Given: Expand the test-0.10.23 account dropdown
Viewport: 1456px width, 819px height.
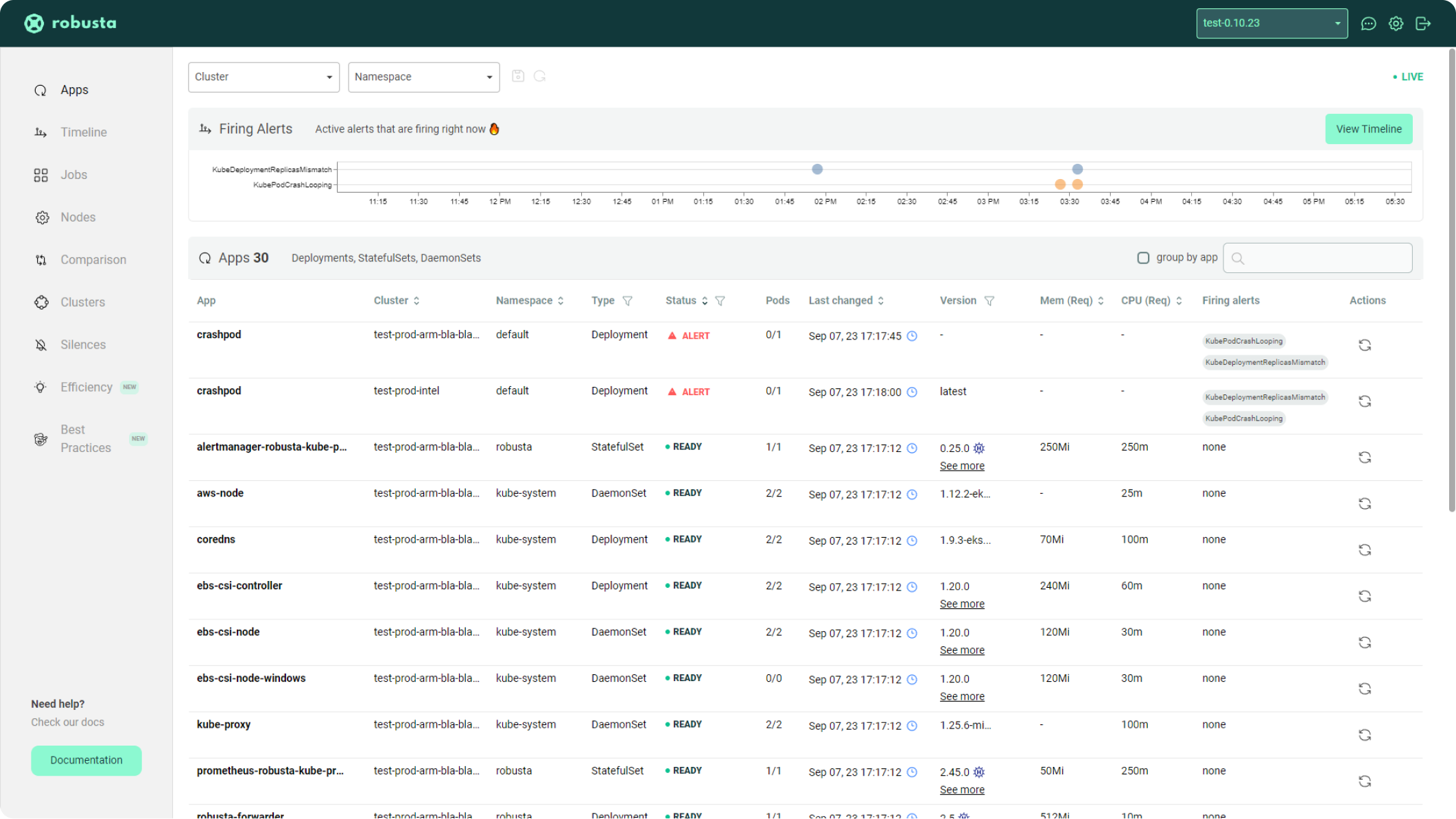Looking at the screenshot, I should pos(1271,23).
